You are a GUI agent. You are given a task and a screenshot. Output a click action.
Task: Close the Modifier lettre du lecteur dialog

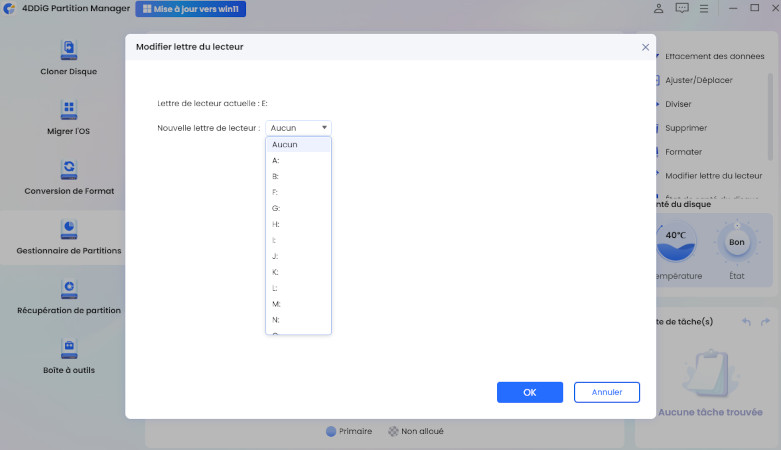pyautogui.click(x=646, y=47)
